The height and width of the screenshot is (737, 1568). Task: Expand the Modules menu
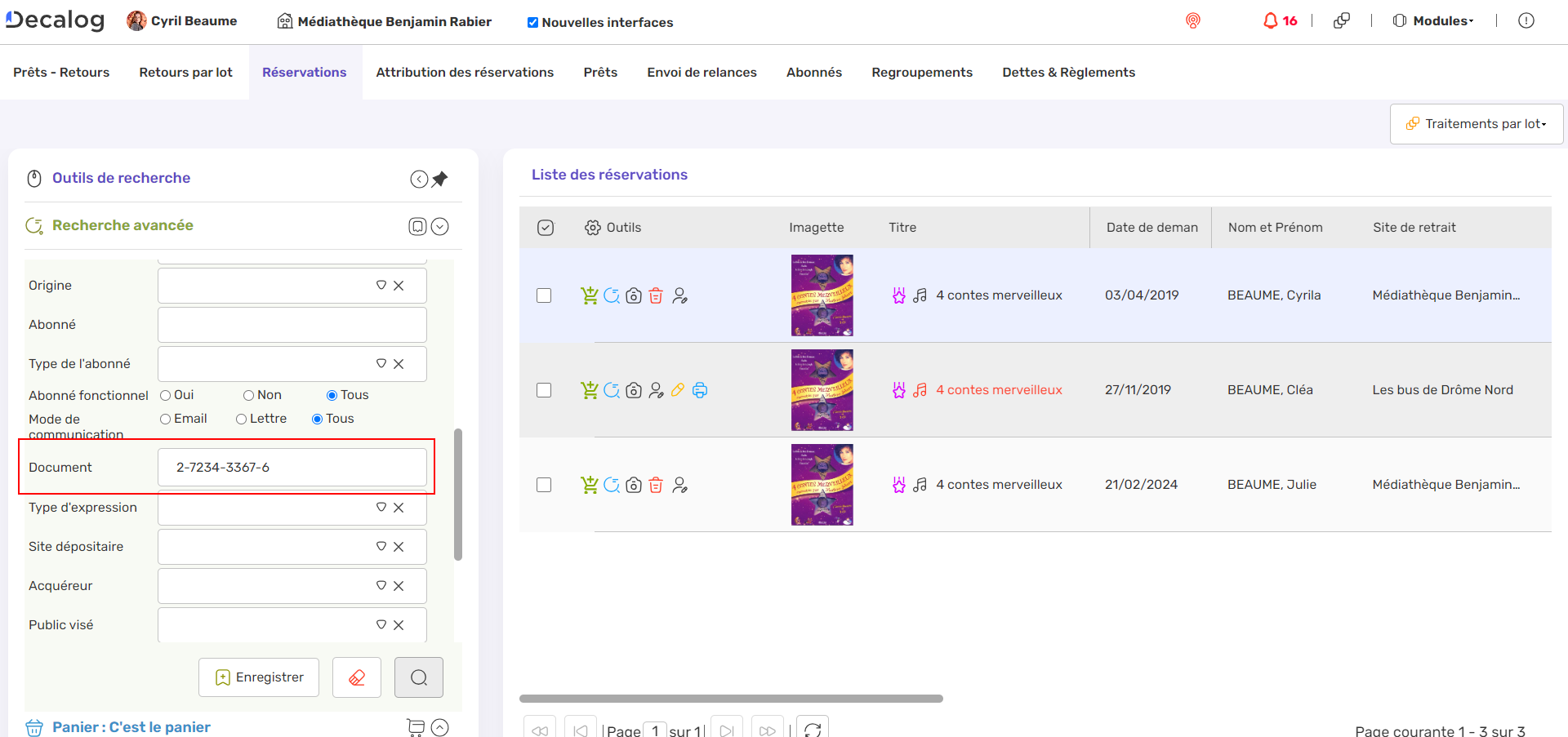click(x=1434, y=21)
